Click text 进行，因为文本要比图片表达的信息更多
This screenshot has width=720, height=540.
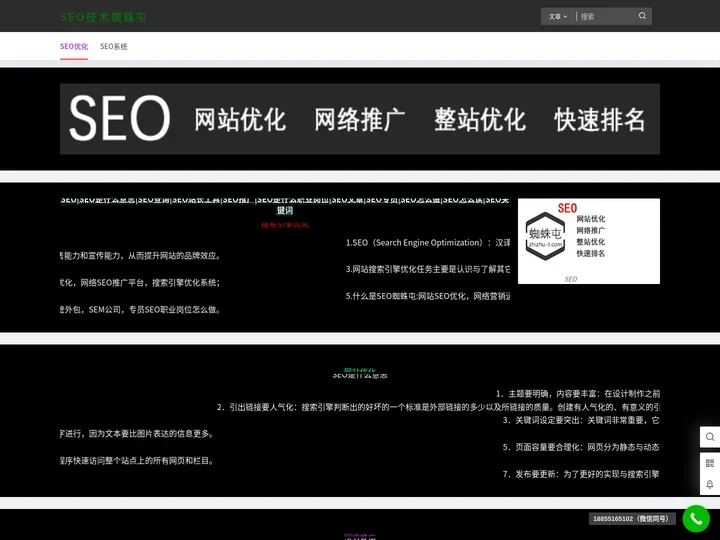coord(137,433)
